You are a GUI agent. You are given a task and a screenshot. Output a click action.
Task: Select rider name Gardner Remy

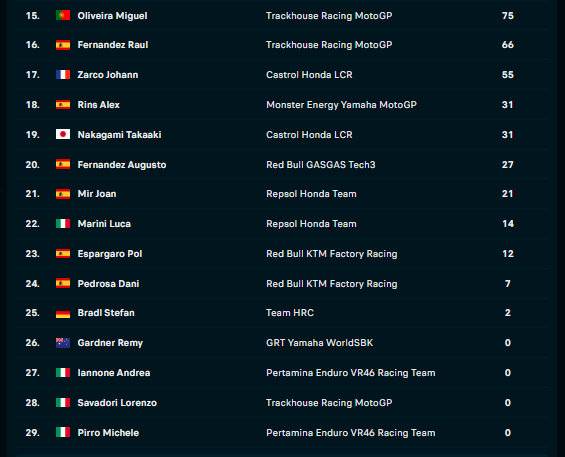[110, 343]
